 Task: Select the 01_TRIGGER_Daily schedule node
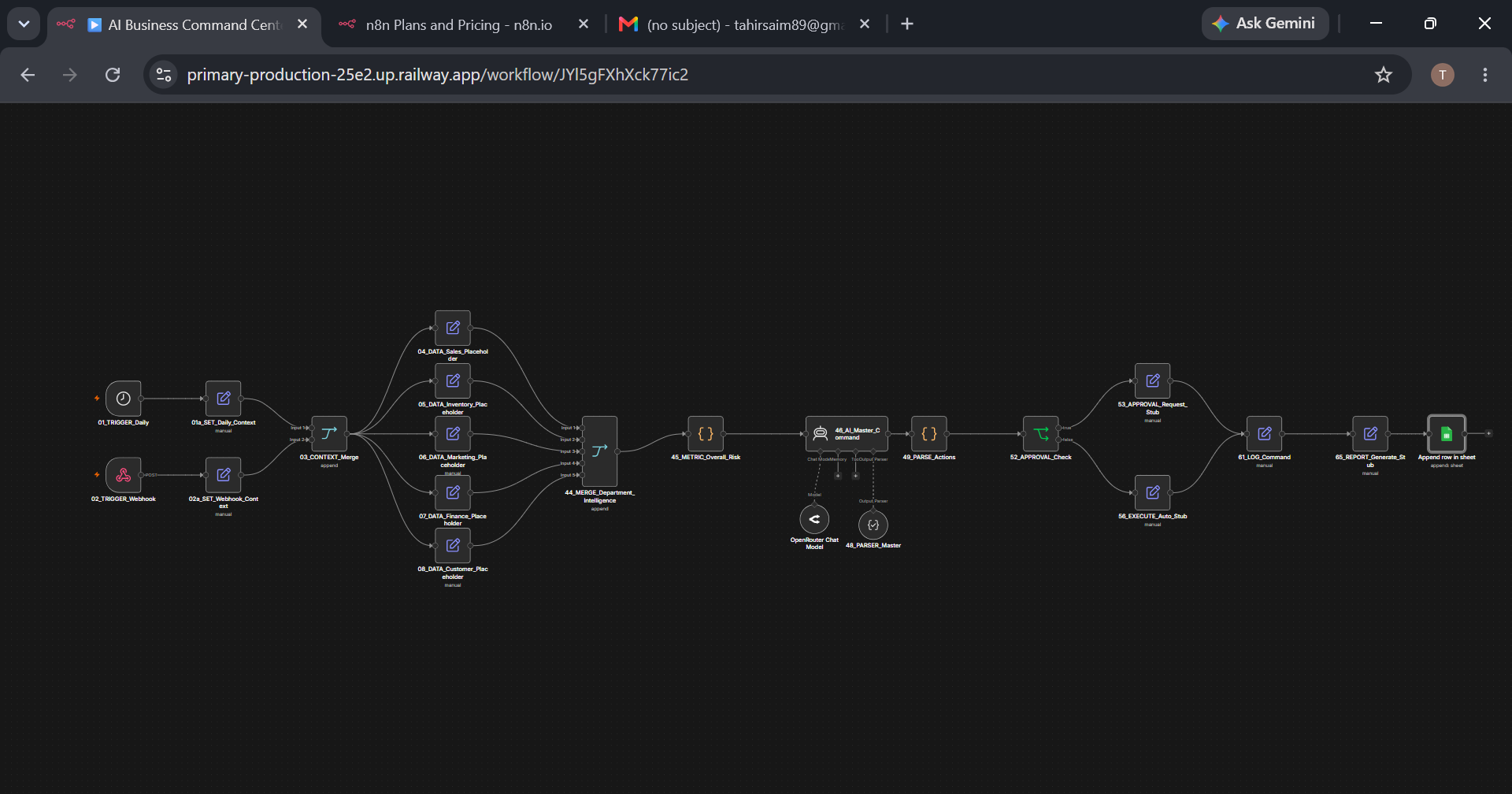[124, 399]
